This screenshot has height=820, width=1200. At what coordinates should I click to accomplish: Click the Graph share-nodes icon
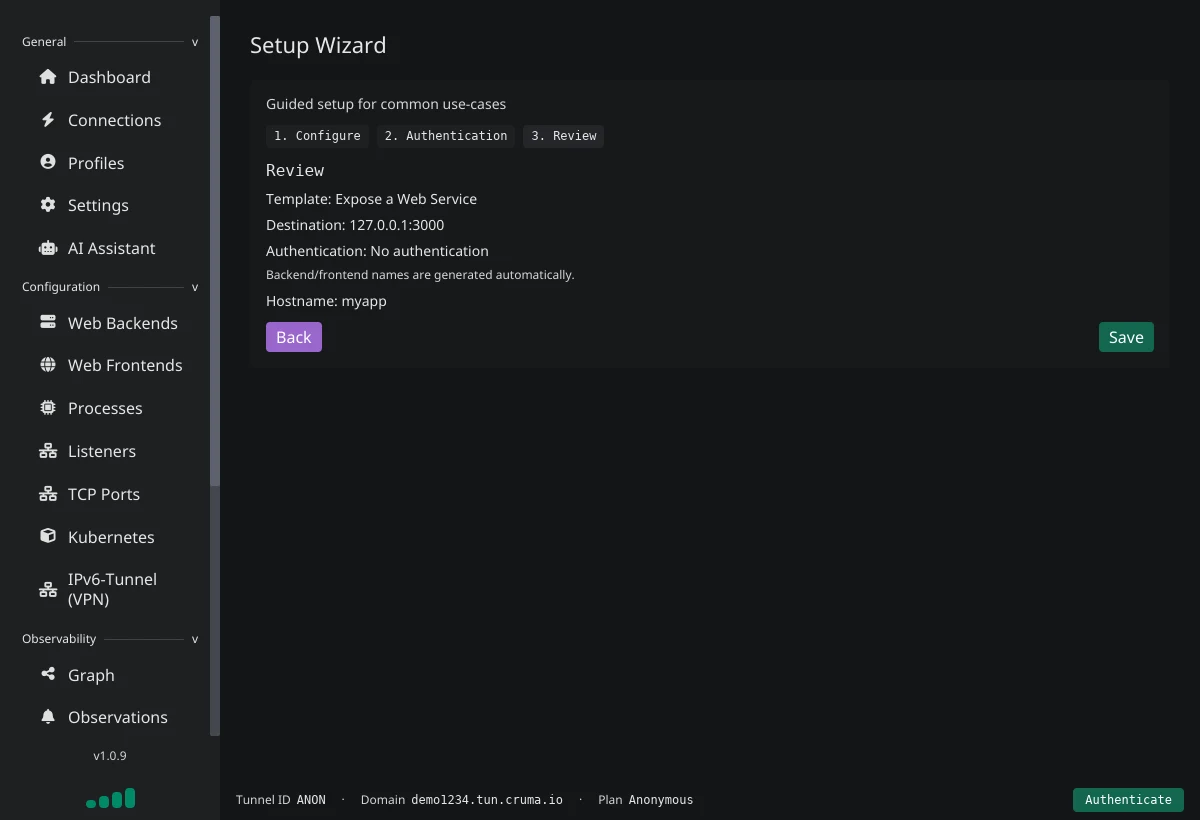(47, 674)
